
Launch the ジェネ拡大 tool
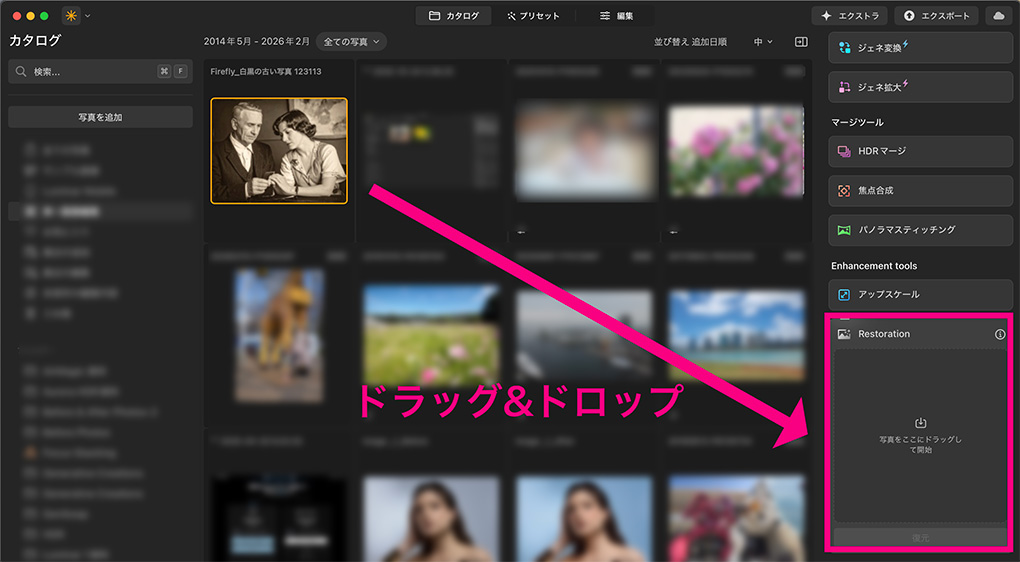coord(920,87)
